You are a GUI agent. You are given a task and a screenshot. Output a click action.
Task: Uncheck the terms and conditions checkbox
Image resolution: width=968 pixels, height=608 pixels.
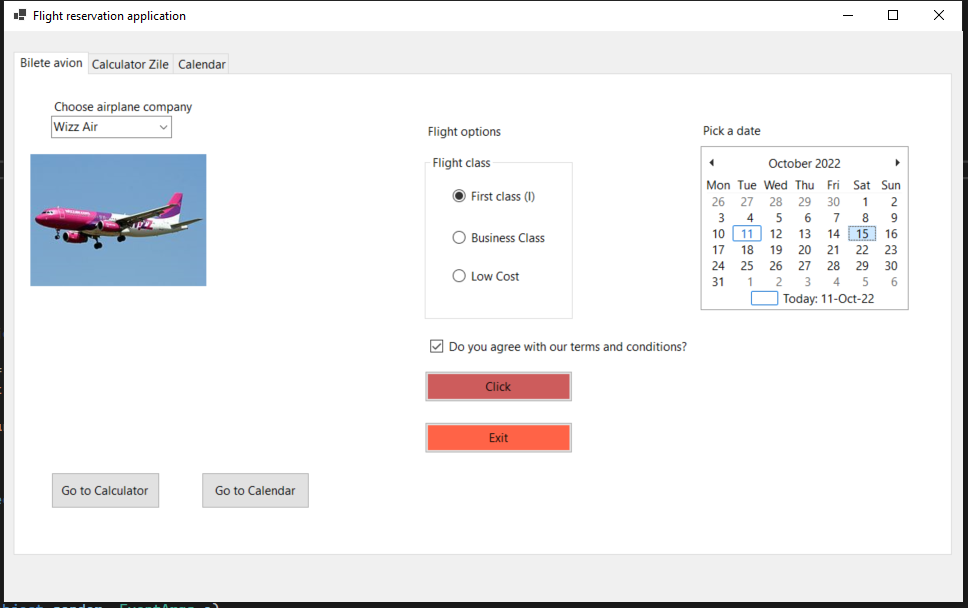pos(437,345)
